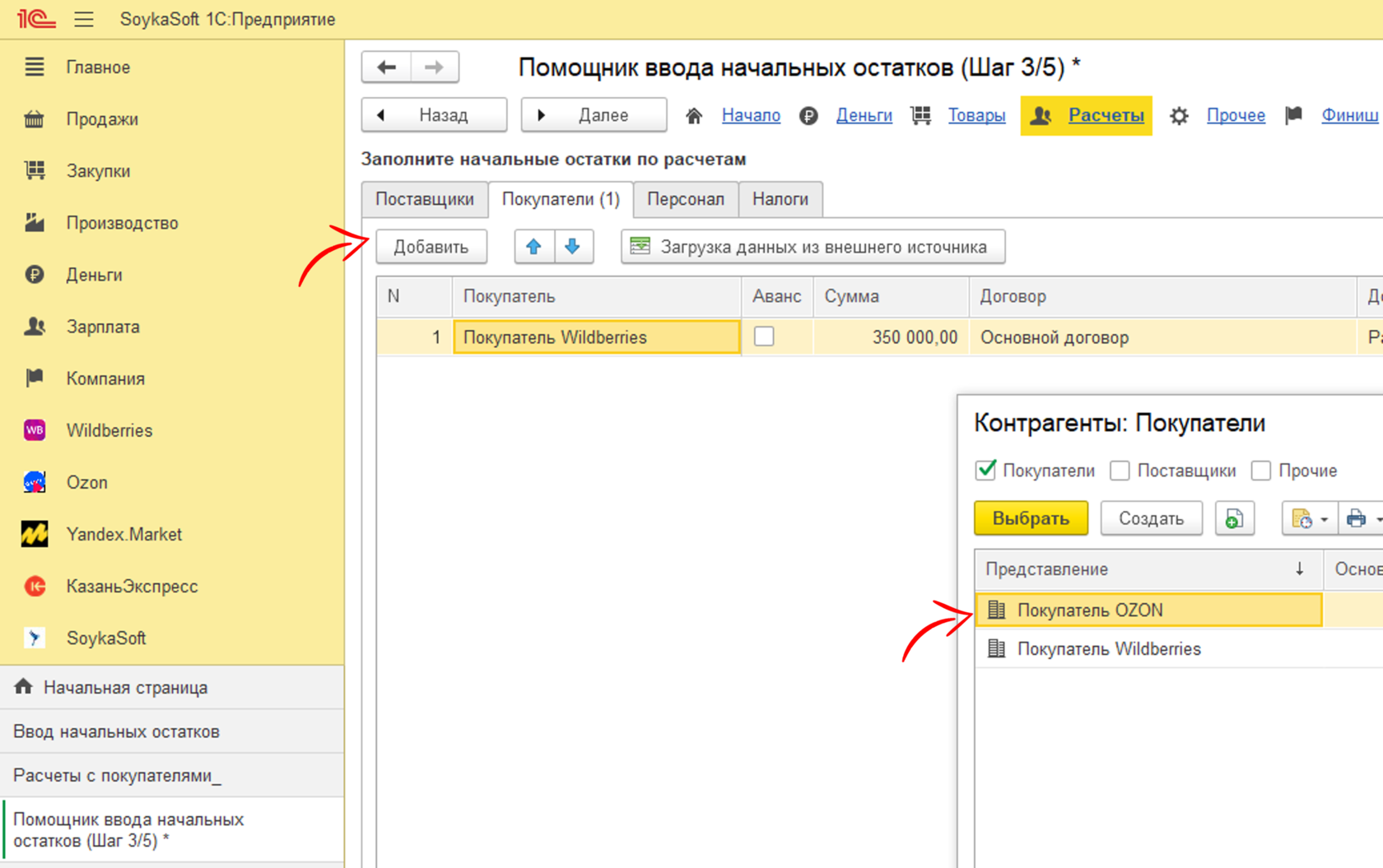Switch to the Покупатели (1) tab
The width and height of the screenshot is (1383, 868).
[561, 199]
